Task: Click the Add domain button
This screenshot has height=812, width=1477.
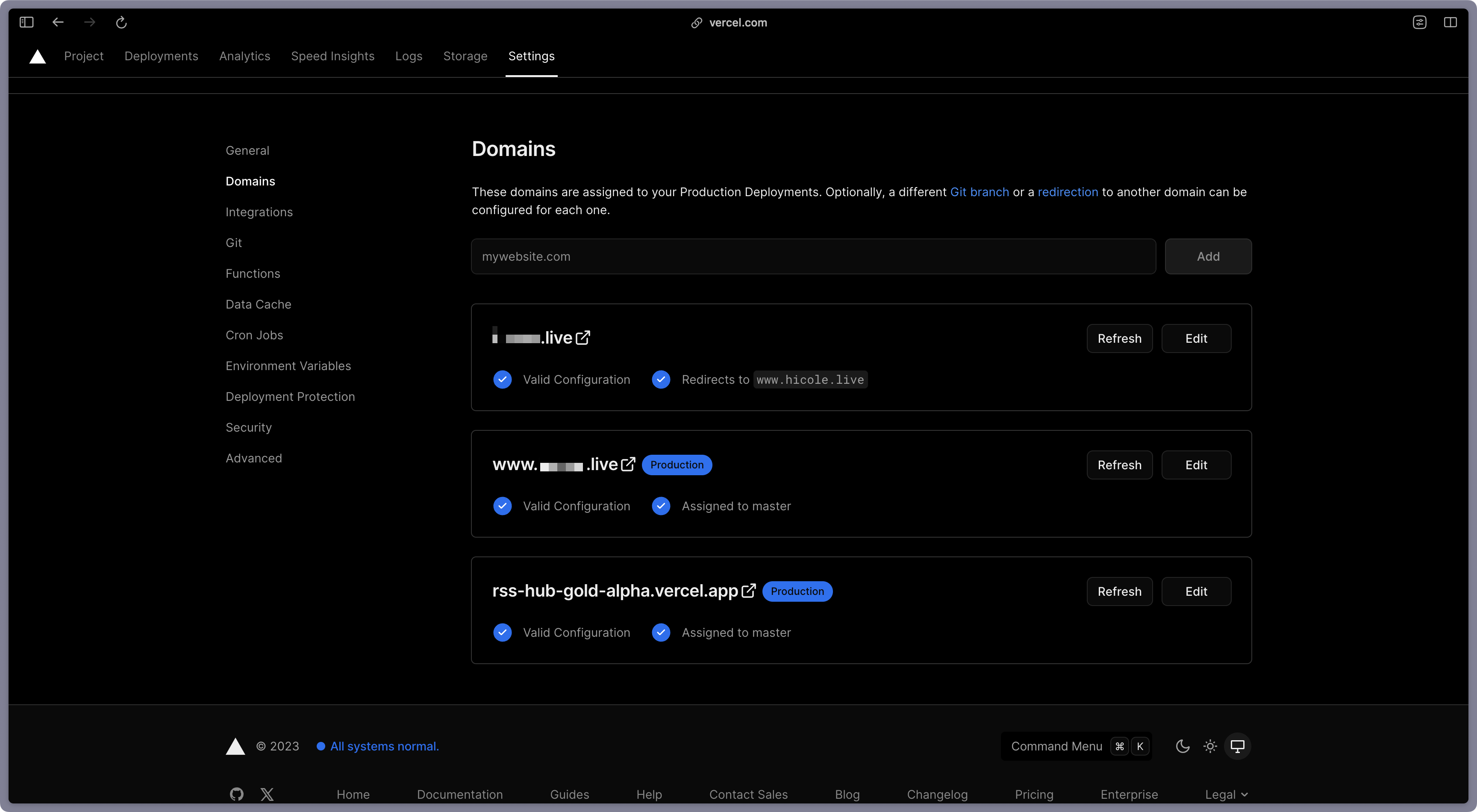Action: tap(1208, 256)
